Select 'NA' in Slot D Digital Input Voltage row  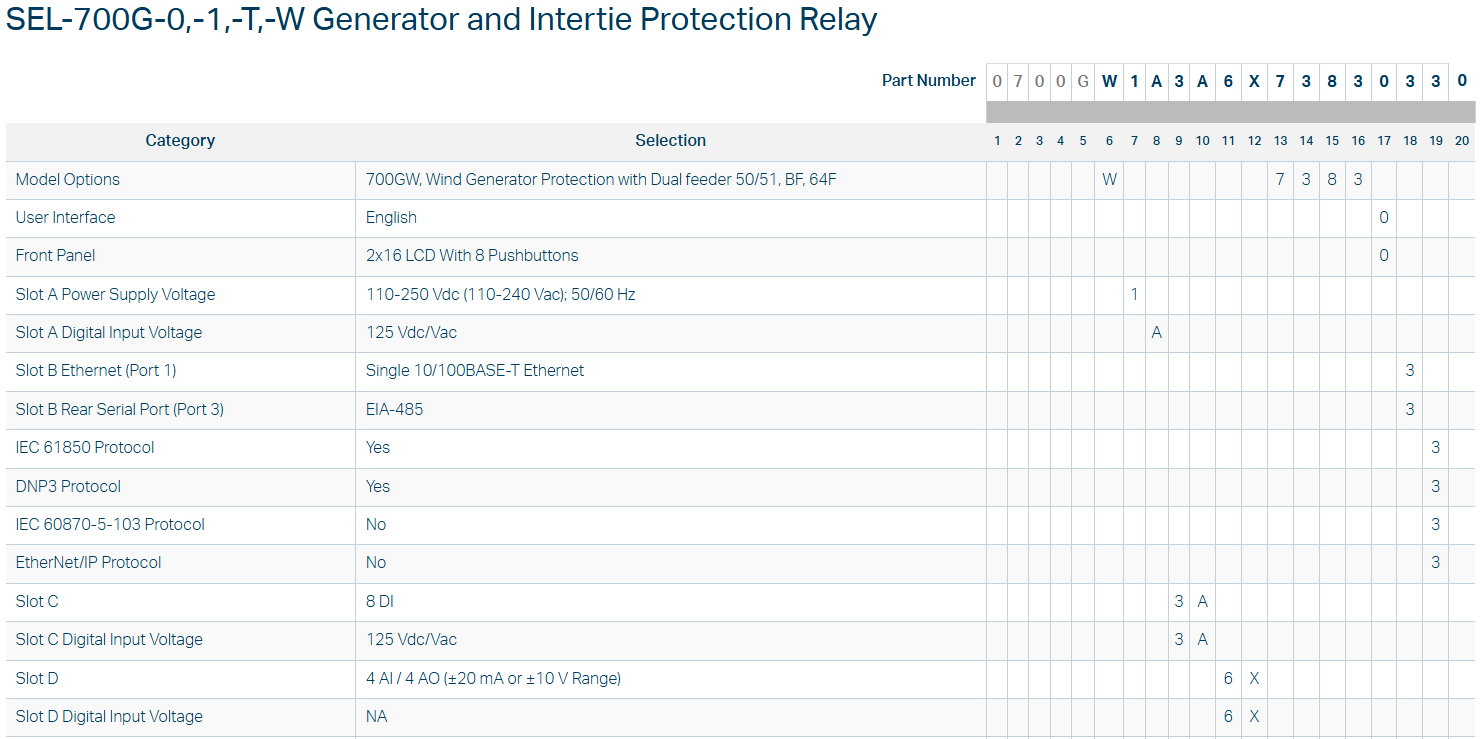tap(377, 717)
